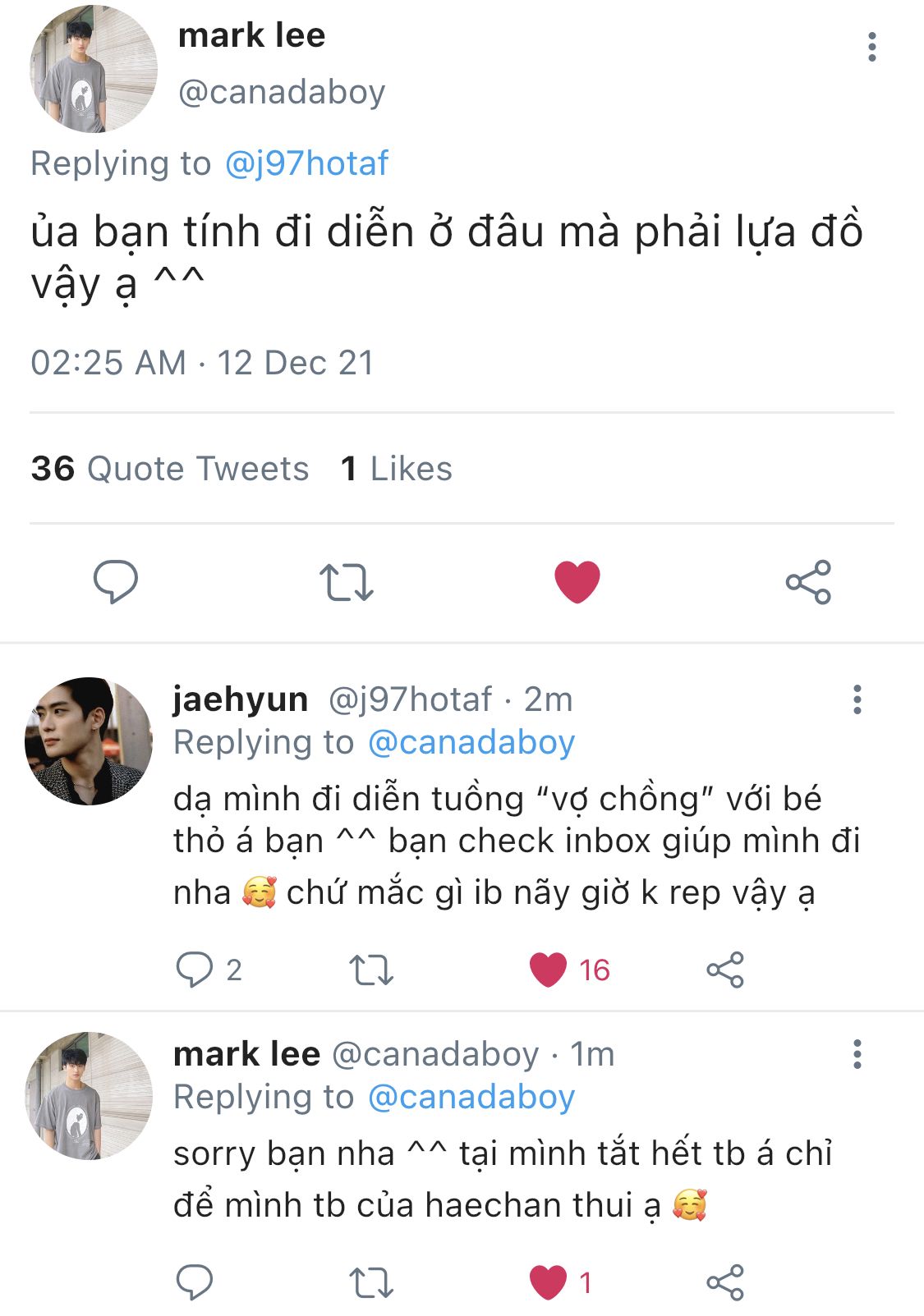Open more options for the main tweet
Viewport: 924px width, 1316px height.
(872, 47)
